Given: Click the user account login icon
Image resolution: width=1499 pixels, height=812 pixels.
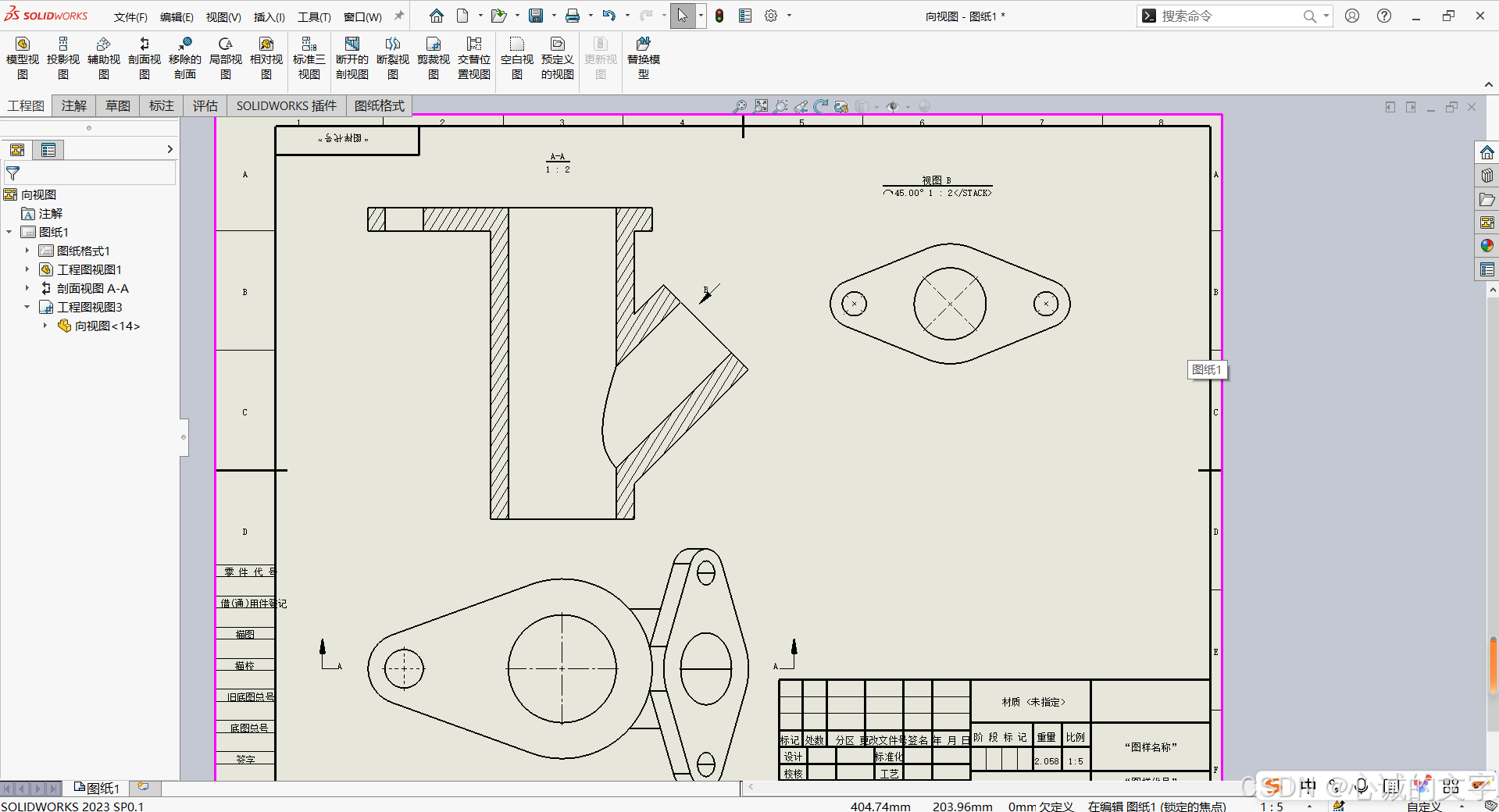Looking at the screenshot, I should (1352, 16).
